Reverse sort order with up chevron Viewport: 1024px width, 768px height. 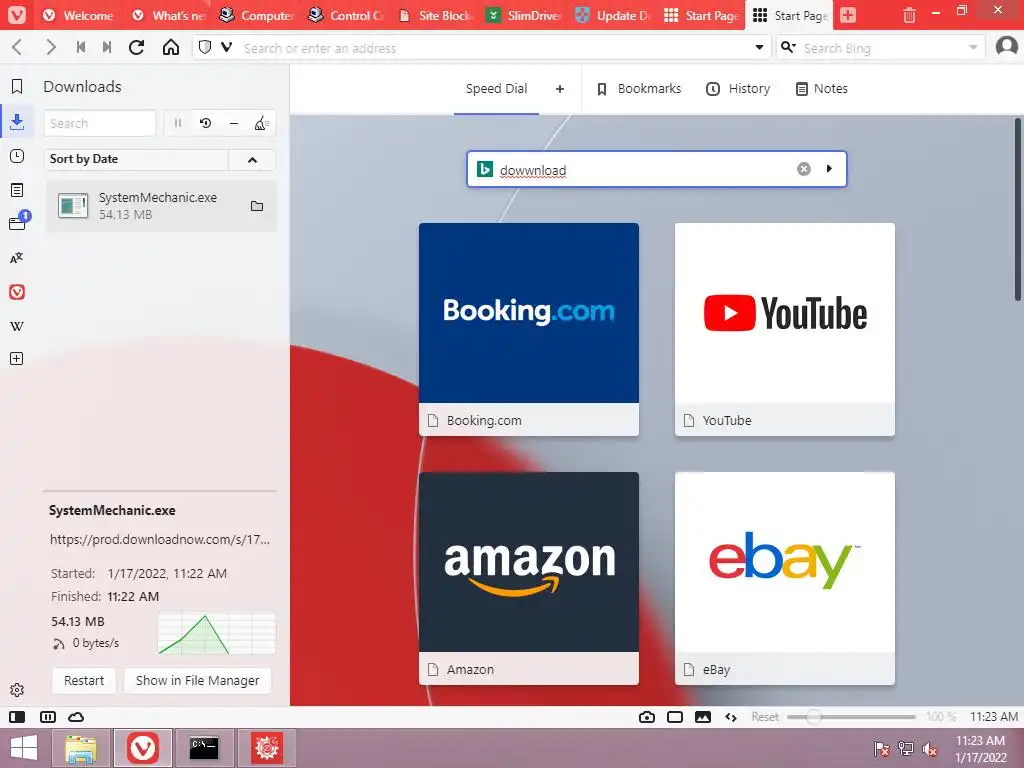tap(252, 159)
